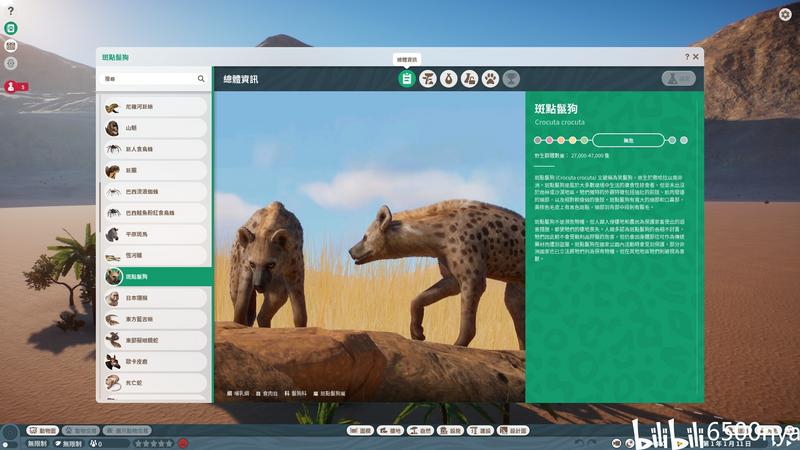The image size is (800, 450).
Task: Click the red alert circle in status bar
Action: coord(183,443)
